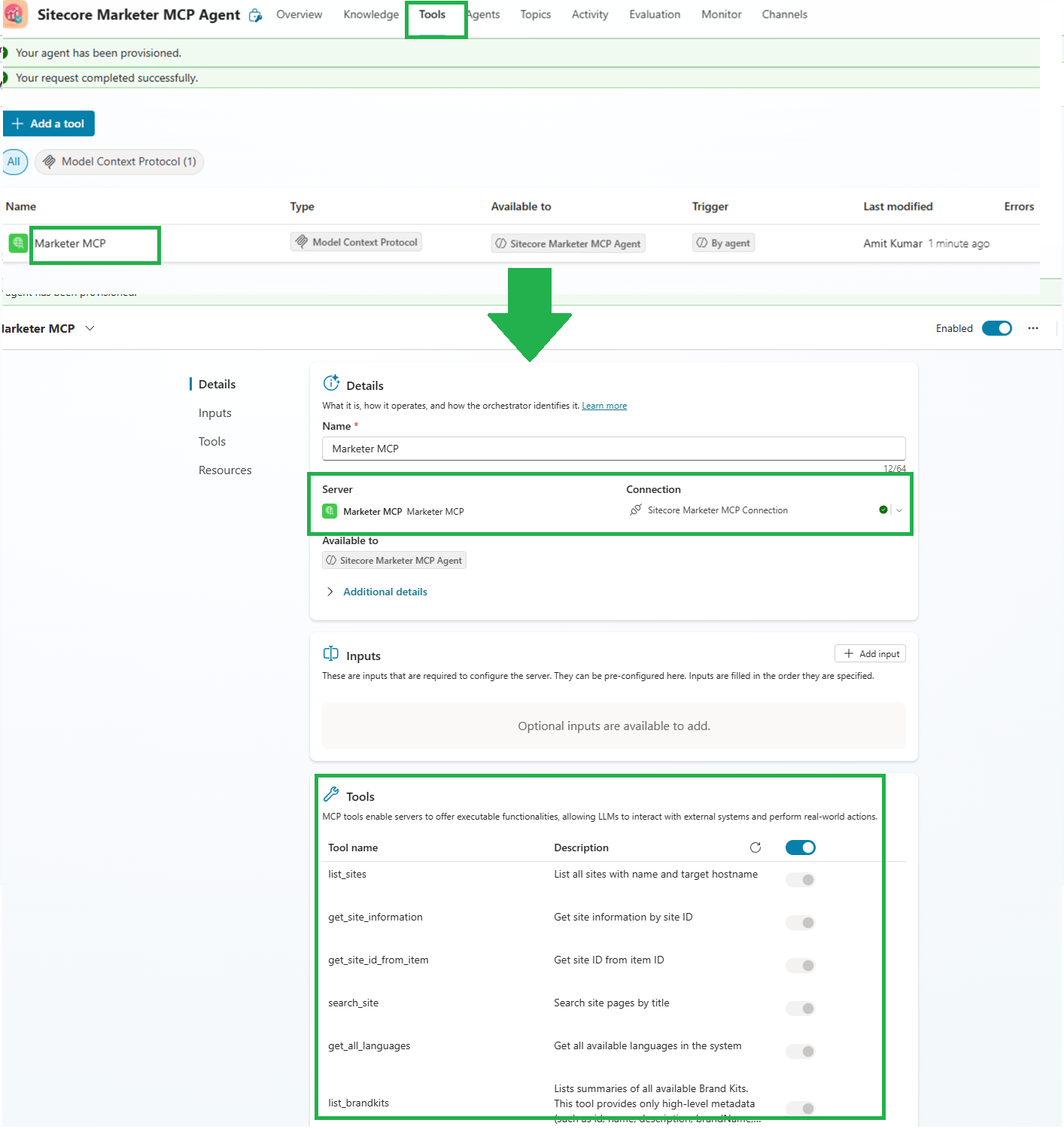Open the Agents tab

(x=483, y=14)
